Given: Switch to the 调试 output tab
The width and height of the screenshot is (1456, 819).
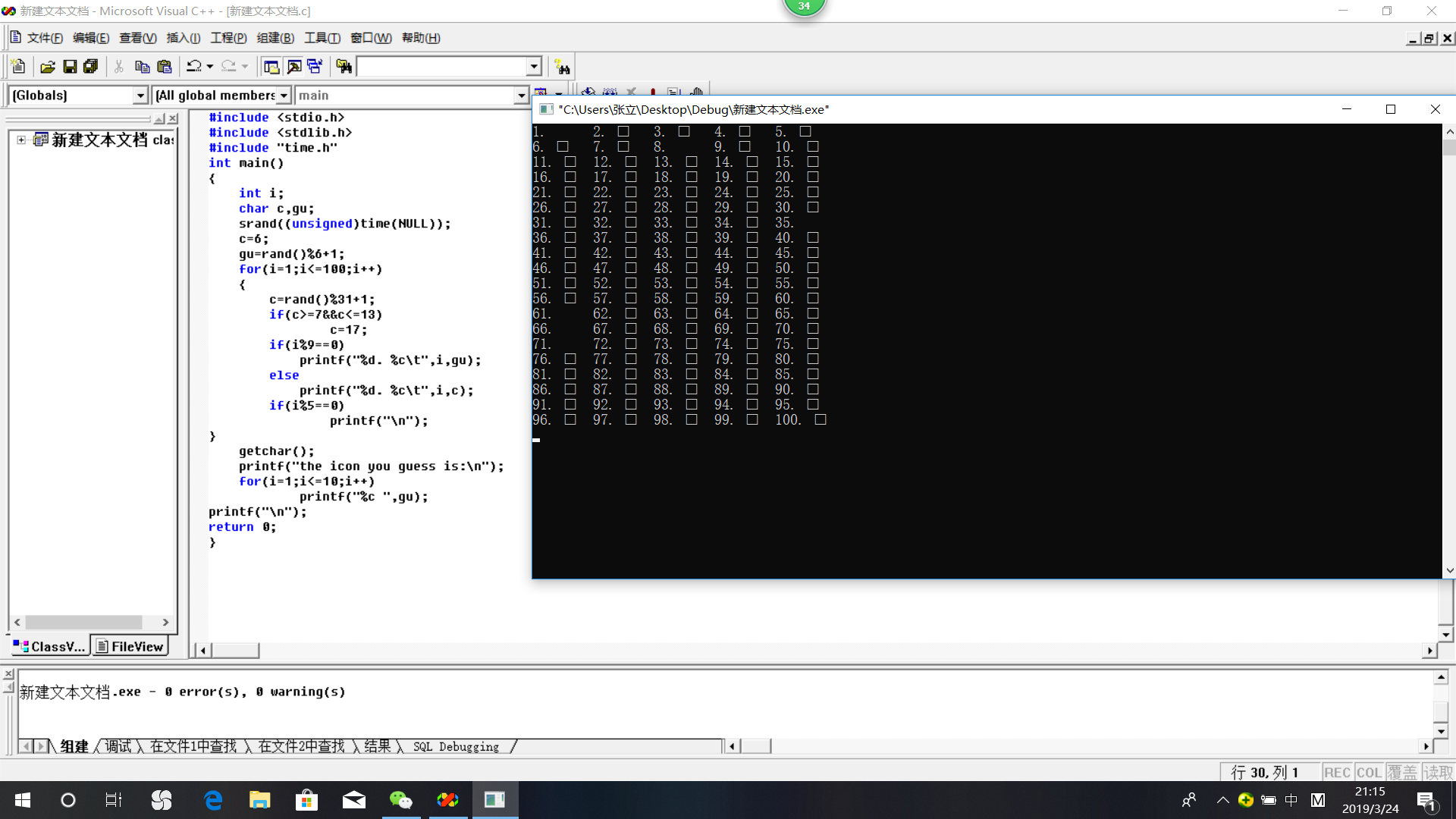Looking at the screenshot, I should (x=118, y=747).
